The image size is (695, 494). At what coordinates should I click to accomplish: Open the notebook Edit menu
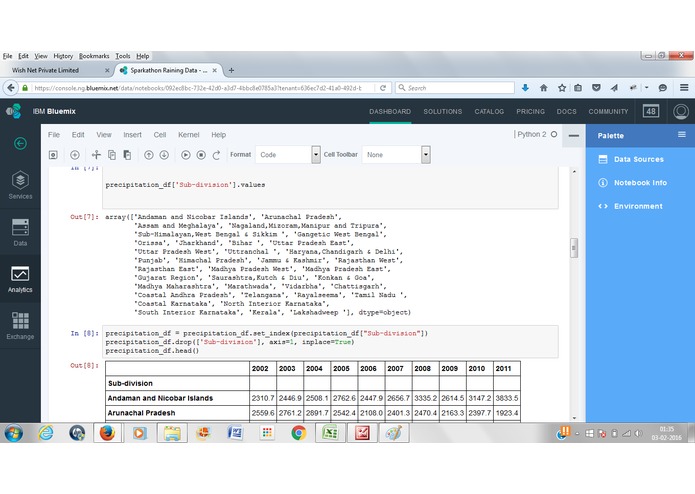(78, 135)
